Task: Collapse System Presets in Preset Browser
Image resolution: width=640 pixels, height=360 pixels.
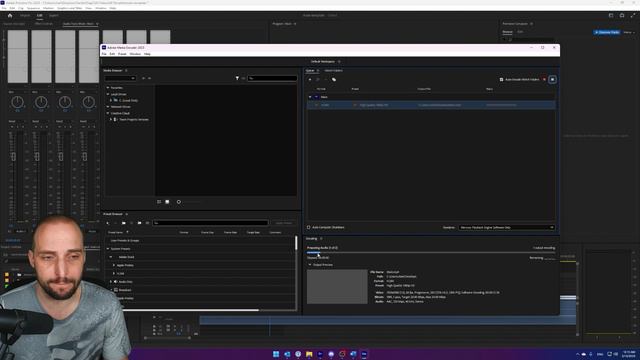Action: pyautogui.click(x=108, y=249)
